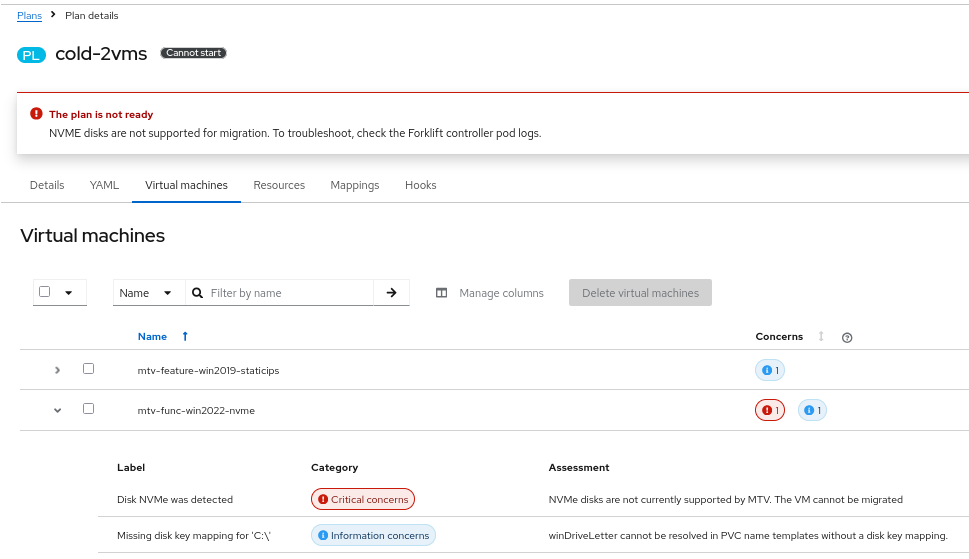Collapse the mtv-func-win2022-nvme row
The image size is (969, 559).
[57, 410]
